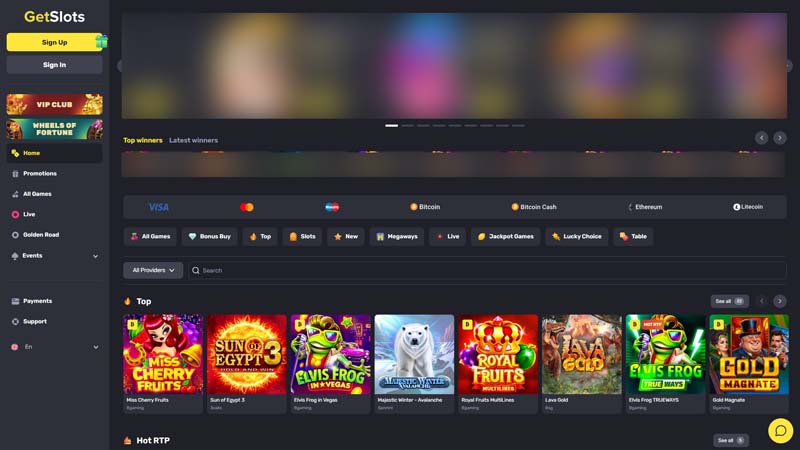Open Sun of Egypt 3 game

(x=246, y=363)
